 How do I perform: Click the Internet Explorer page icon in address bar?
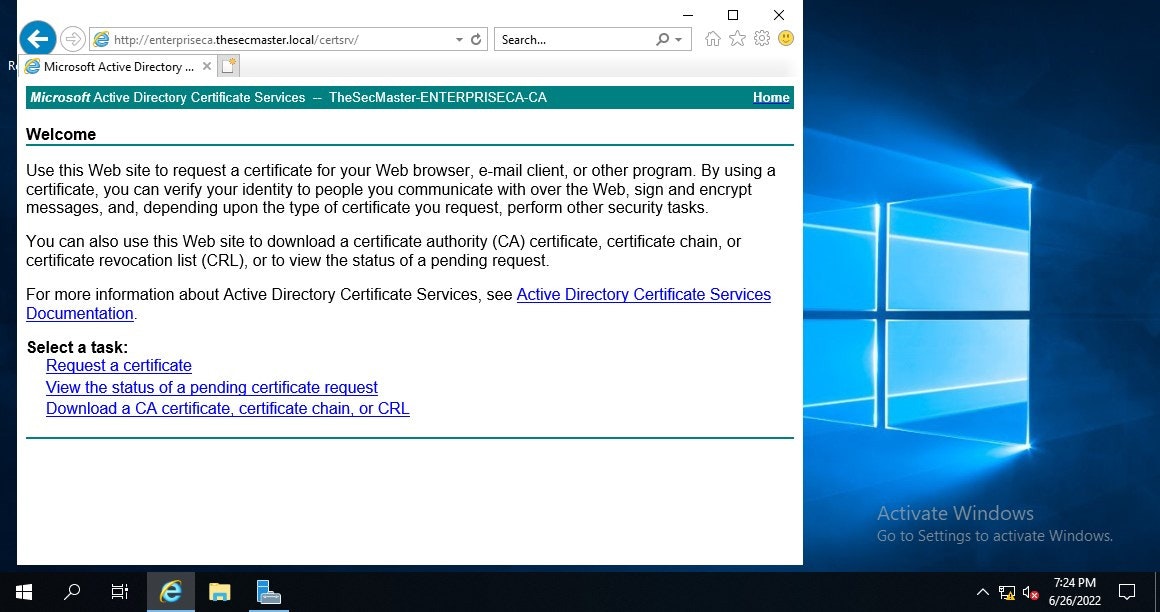point(101,40)
